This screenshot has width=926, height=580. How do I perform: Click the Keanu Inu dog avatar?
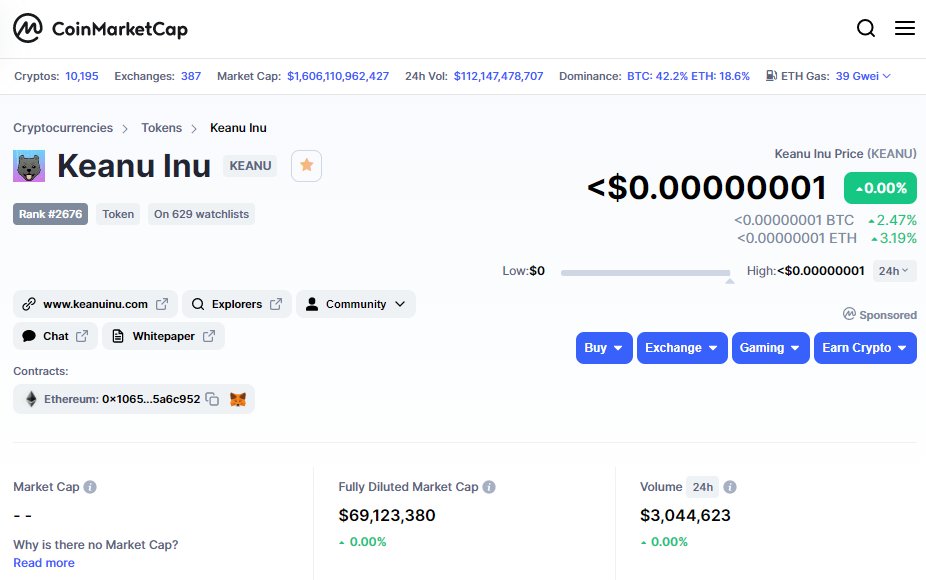click(29, 166)
